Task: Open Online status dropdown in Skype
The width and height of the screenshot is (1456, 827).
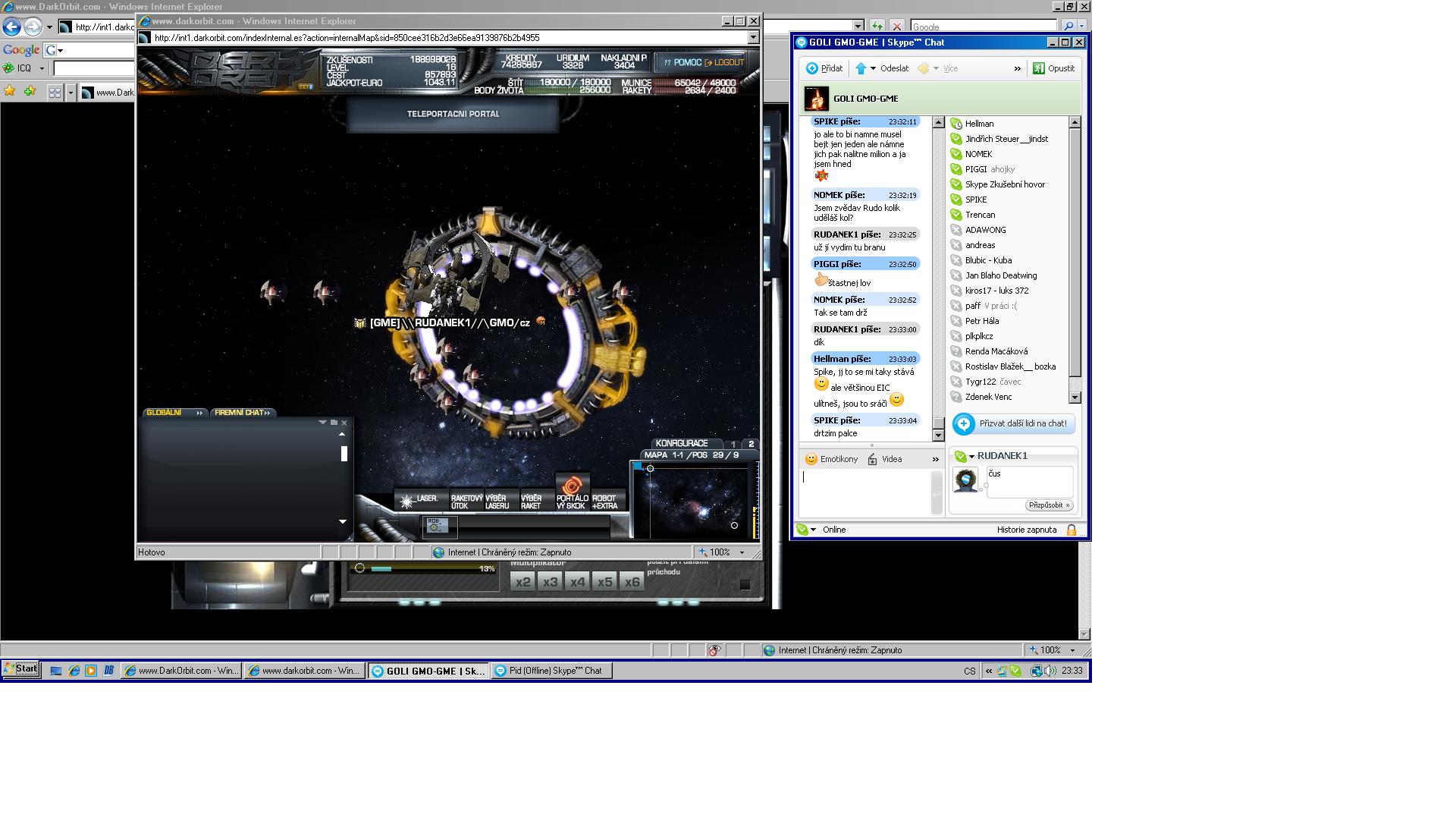Action: (x=813, y=530)
